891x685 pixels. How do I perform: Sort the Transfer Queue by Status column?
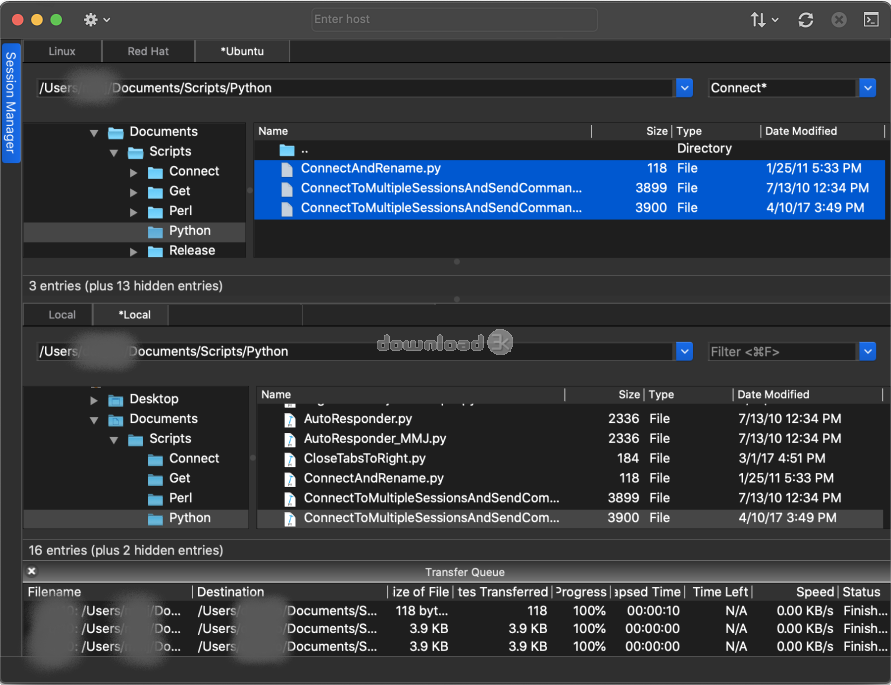pyautogui.click(x=864, y=592)
